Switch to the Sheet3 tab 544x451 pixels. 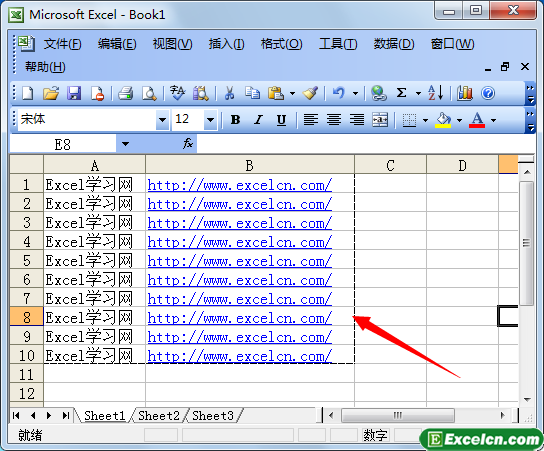(213, 415)
